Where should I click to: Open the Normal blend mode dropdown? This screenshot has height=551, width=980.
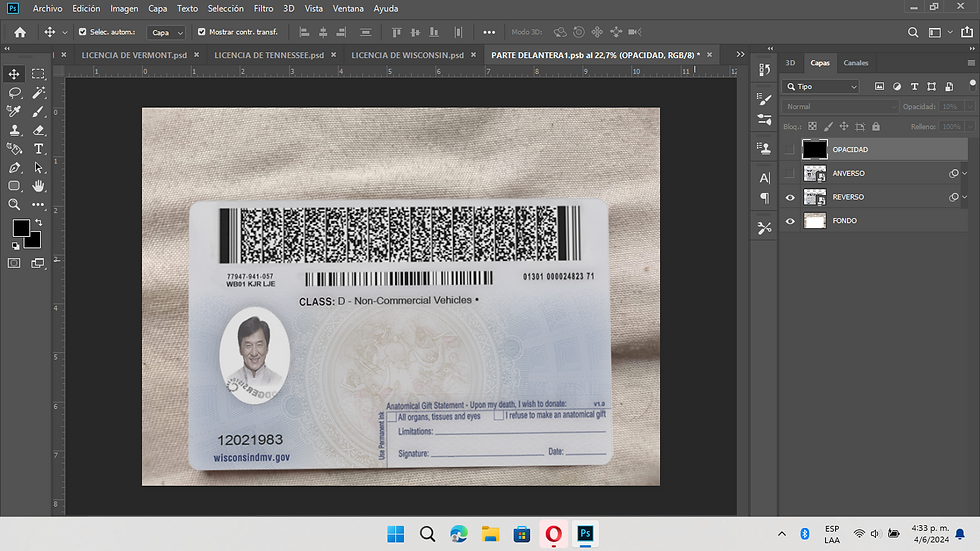(x=840, y=107)
